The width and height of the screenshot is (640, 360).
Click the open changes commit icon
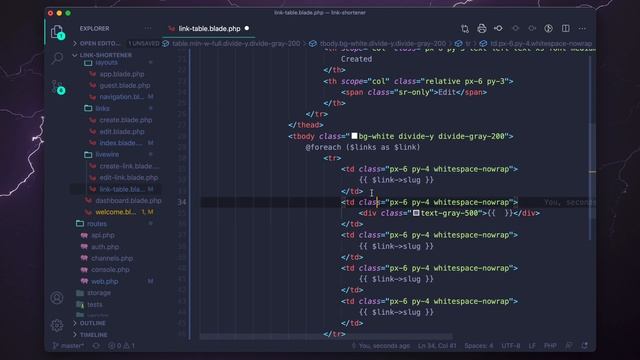[x=498, y=29]
